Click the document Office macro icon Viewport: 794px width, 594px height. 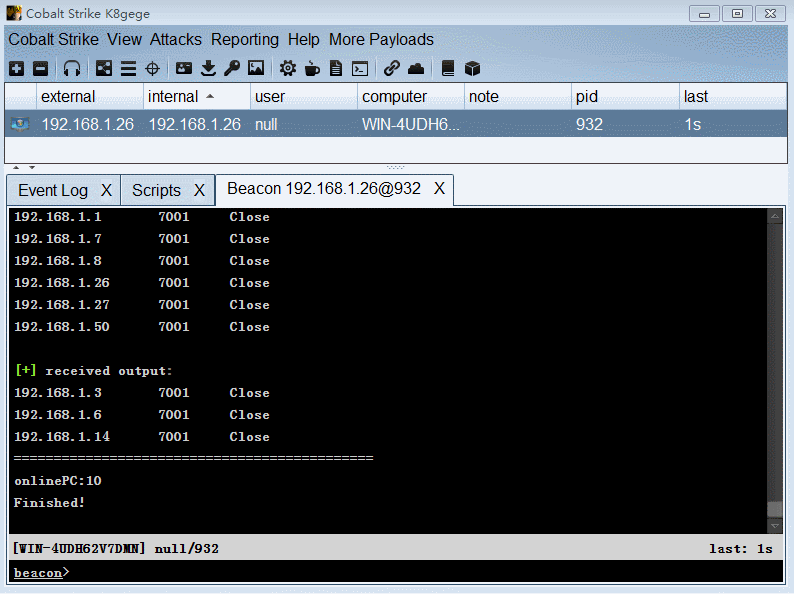[336, 68]
